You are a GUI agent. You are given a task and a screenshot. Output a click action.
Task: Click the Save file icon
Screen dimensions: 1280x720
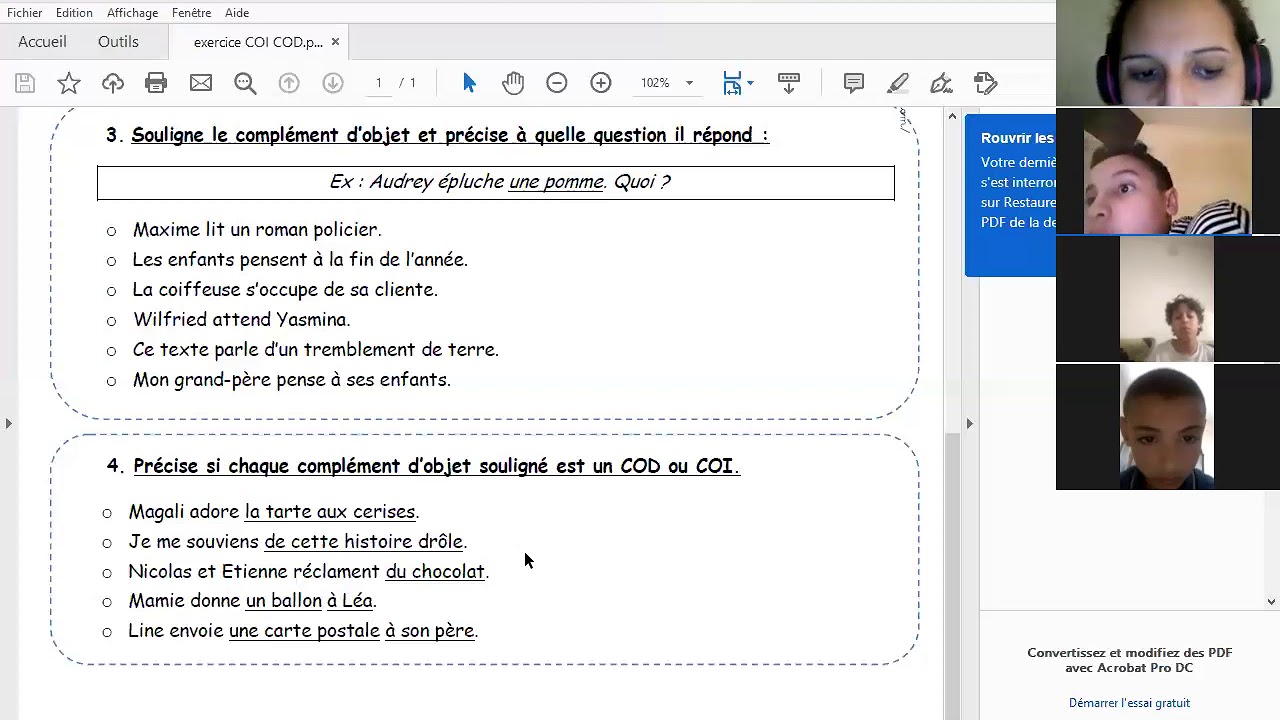(x=25, y=83)
